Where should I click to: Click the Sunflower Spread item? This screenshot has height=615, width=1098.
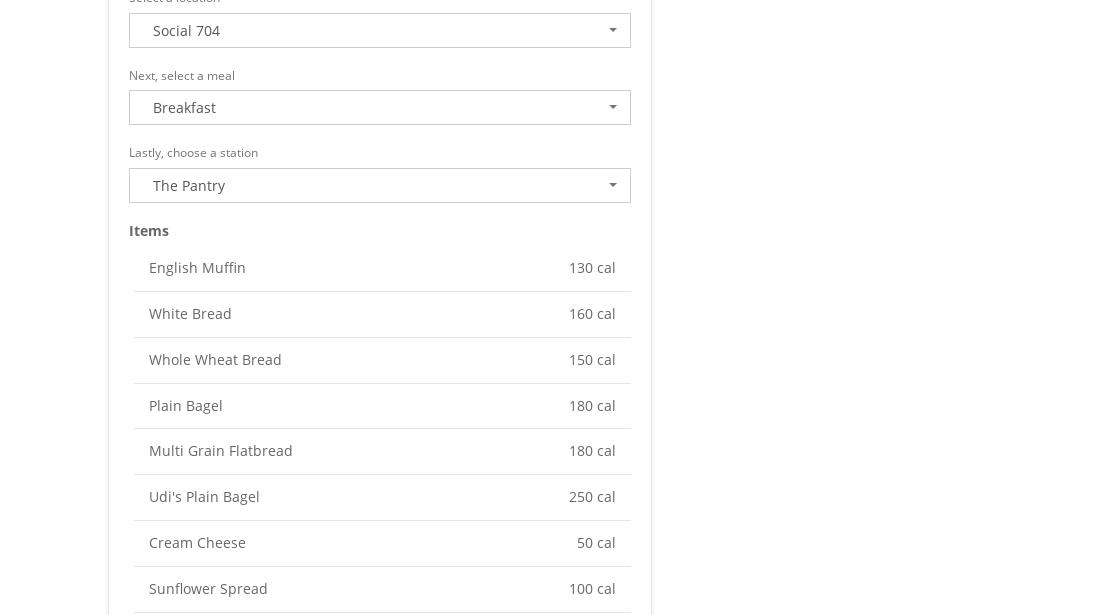(208, 589)
